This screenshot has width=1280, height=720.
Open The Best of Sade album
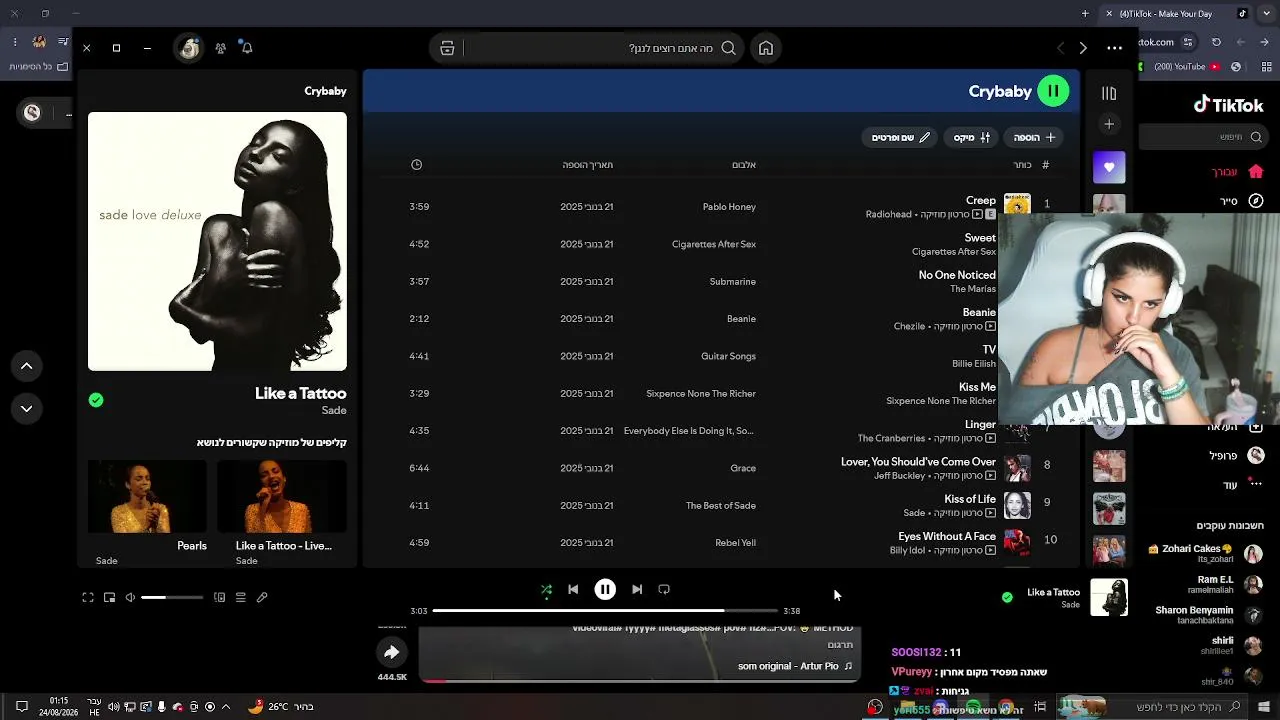(721, 506)
